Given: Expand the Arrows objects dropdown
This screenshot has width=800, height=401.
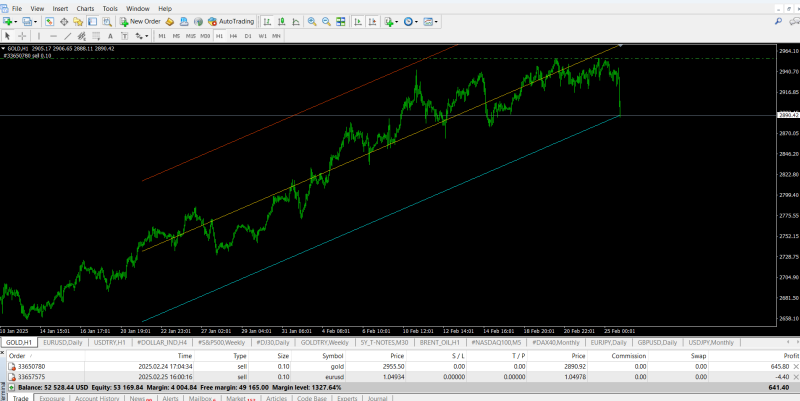Looking at the screenshot, I should click(x=146, y=36).
